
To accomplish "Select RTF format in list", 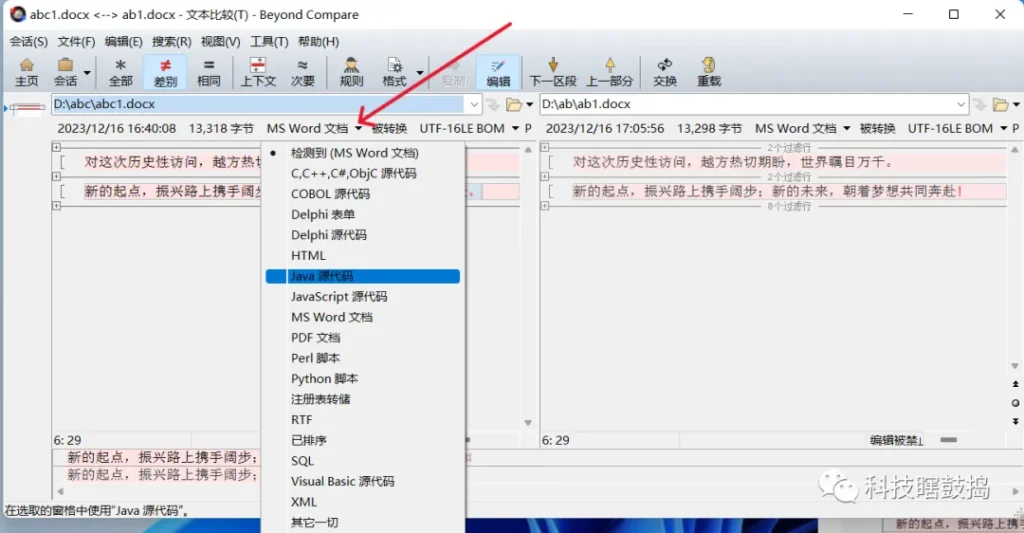I will coord(363,419).
